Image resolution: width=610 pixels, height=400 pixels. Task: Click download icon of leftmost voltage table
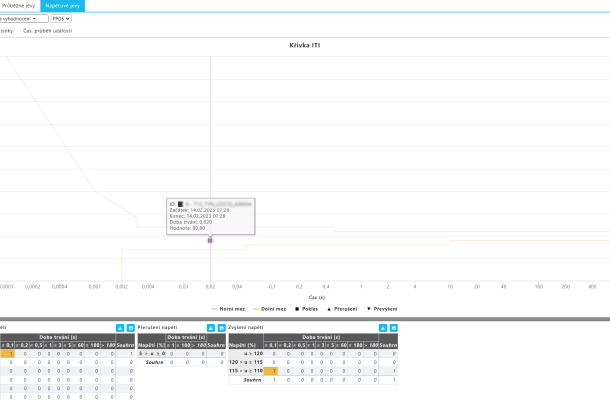tap(119, 328)
